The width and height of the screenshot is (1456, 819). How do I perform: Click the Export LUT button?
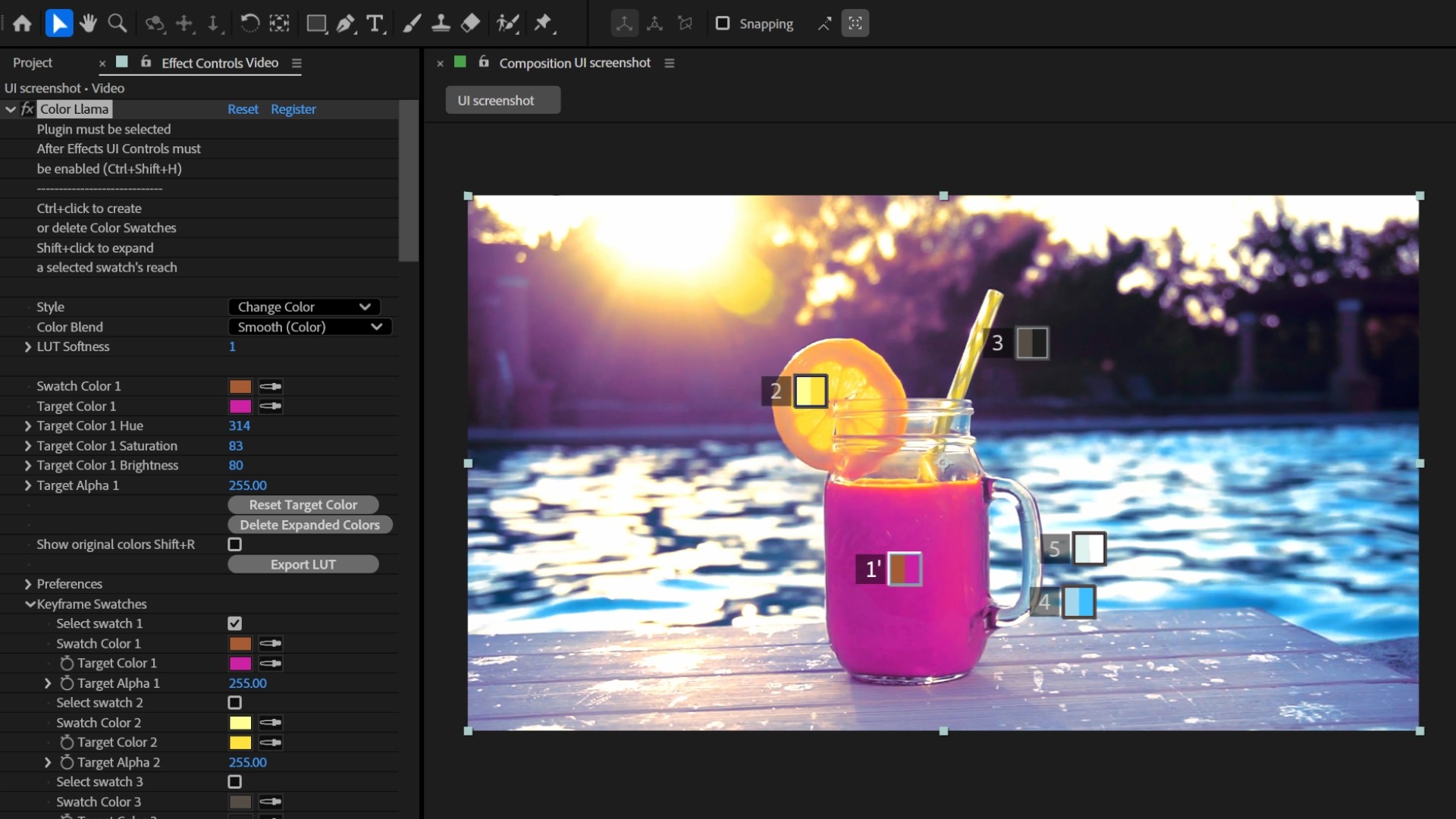tap(303, 564)
